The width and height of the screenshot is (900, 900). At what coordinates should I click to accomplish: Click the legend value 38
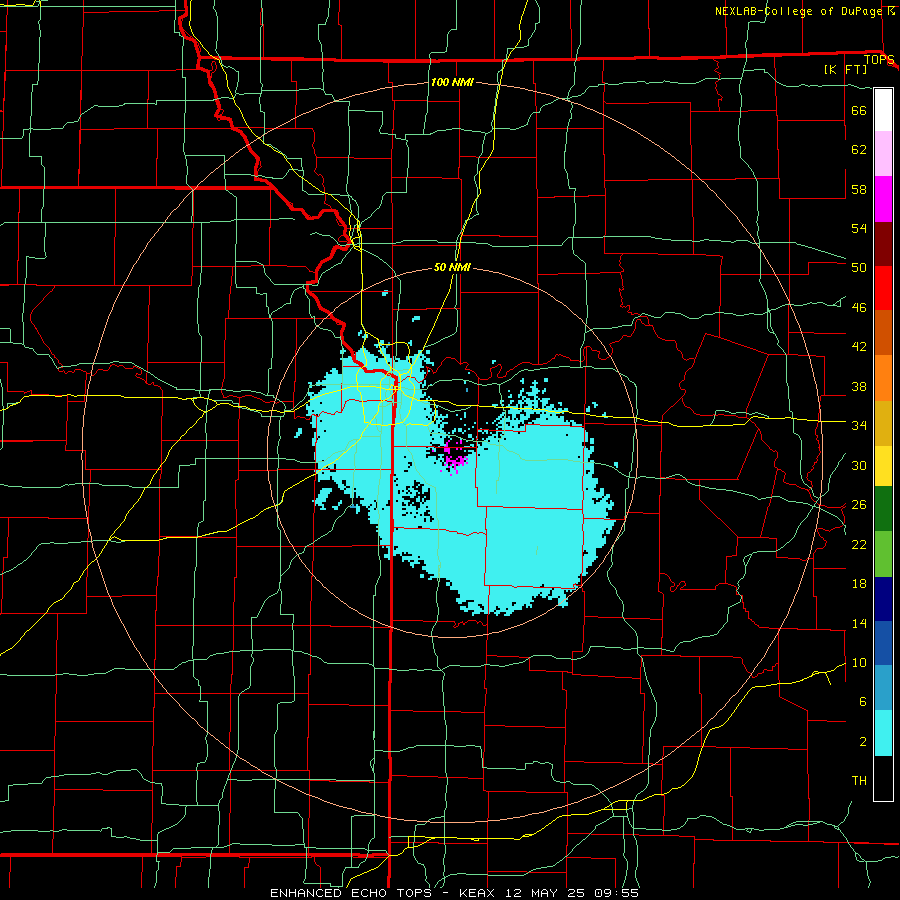coord(859,386)
